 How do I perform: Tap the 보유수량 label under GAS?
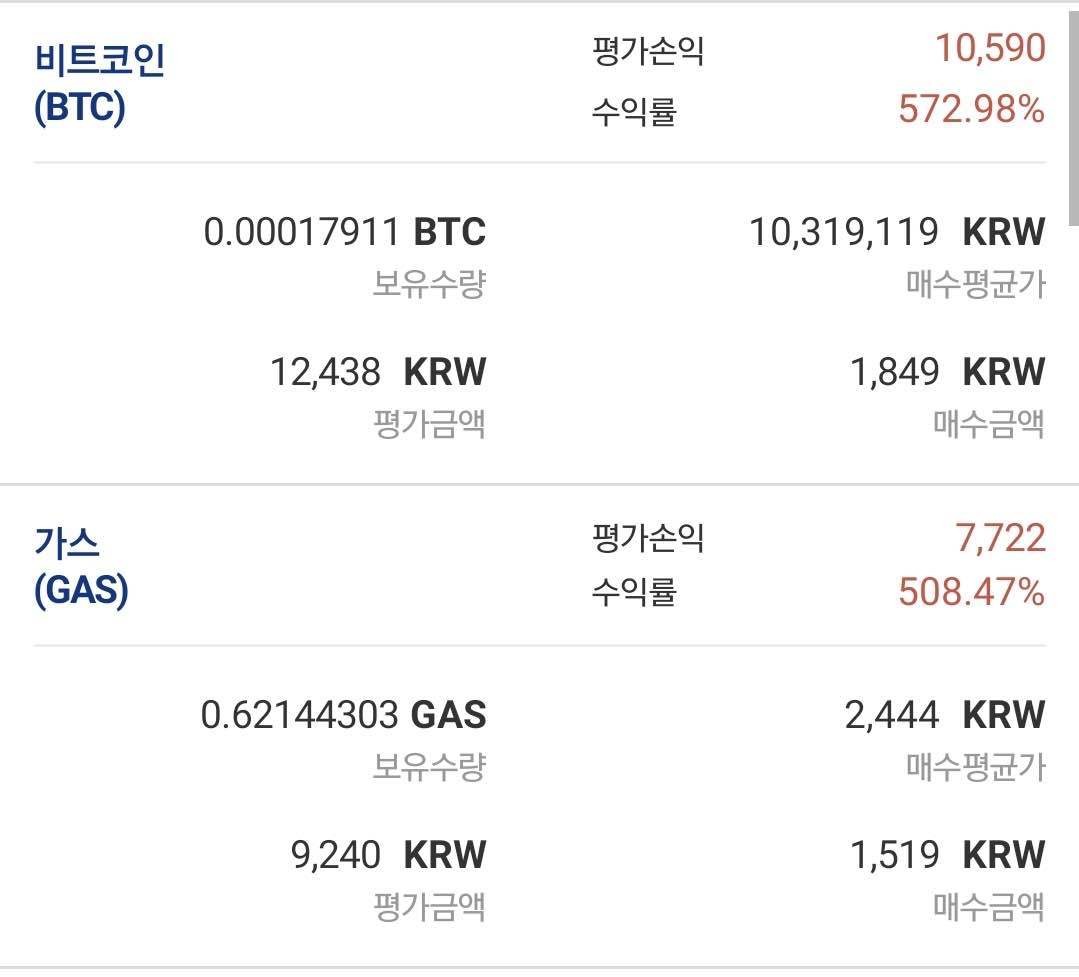428,767
